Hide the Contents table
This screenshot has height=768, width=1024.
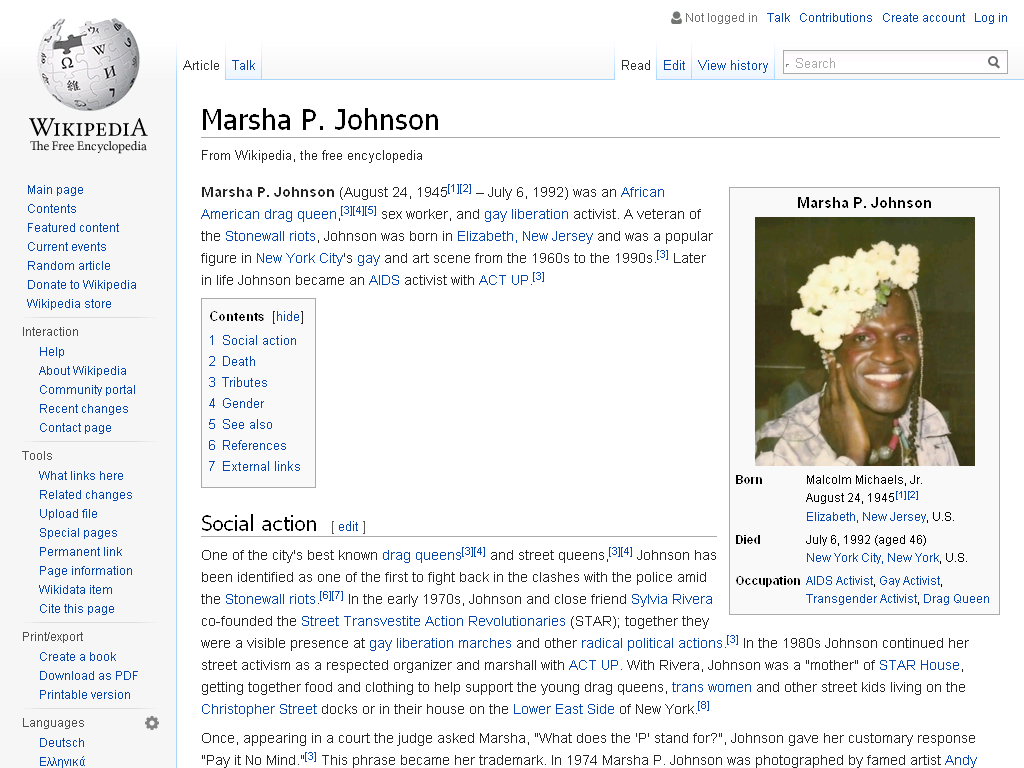click(288, 317)
